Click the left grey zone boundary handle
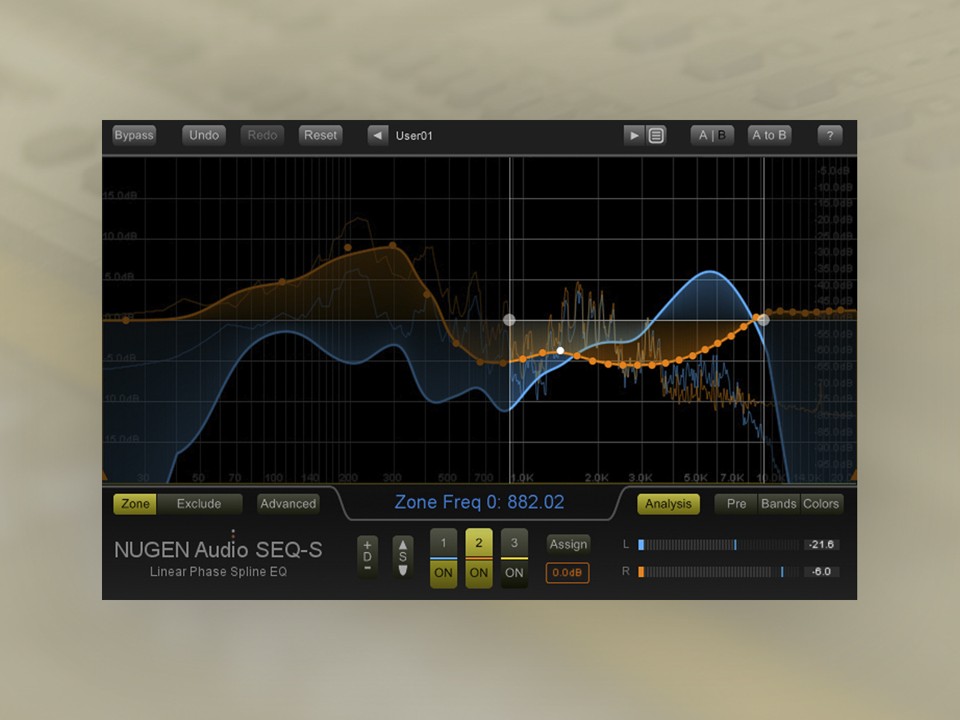The width and height of the screenshot is (960, 720). (x=509, y=320)
